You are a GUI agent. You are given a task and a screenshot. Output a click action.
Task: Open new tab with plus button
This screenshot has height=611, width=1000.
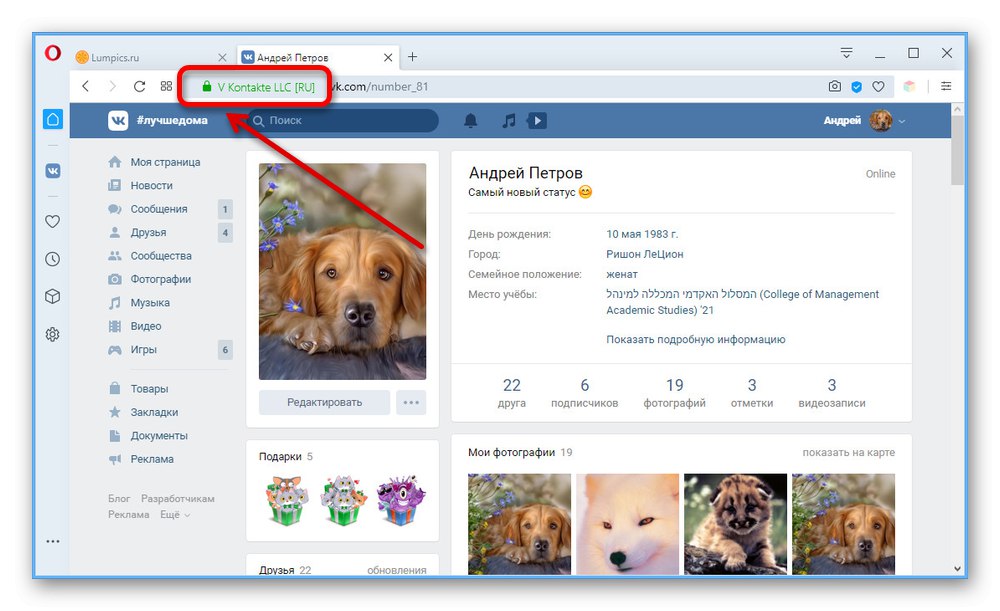(413, 57)
